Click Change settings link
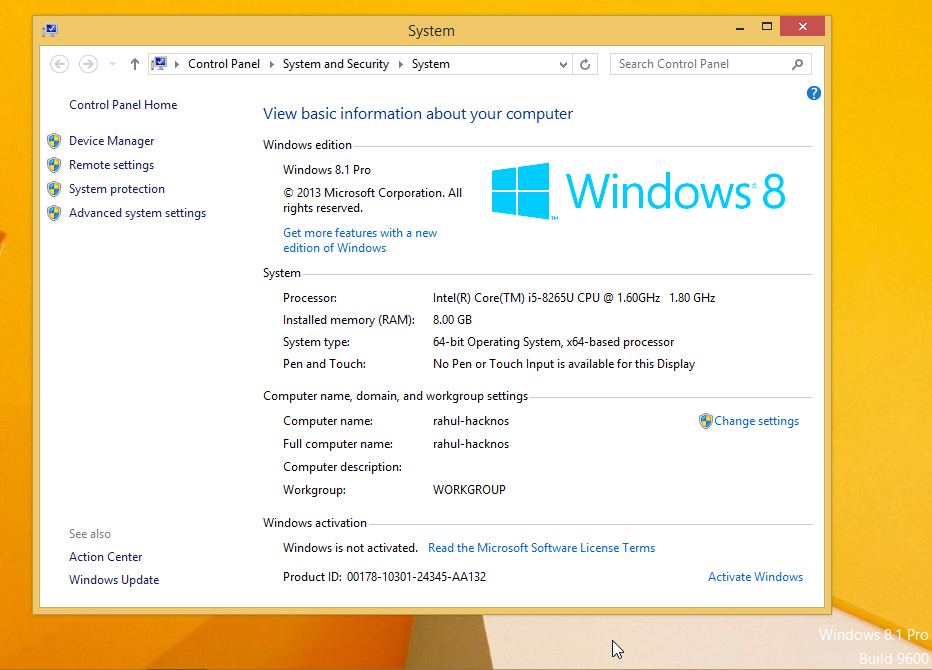 pos(756,421)
